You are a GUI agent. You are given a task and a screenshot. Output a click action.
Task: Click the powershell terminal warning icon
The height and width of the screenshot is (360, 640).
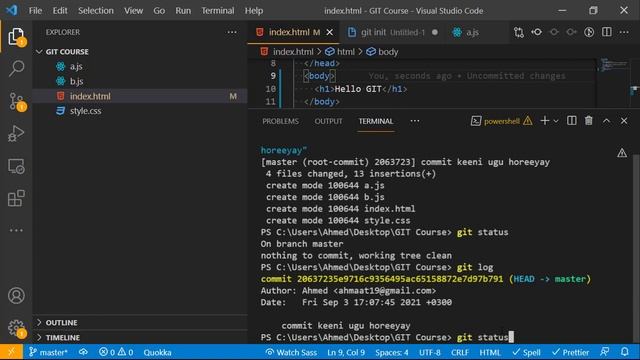pos(528,121)
